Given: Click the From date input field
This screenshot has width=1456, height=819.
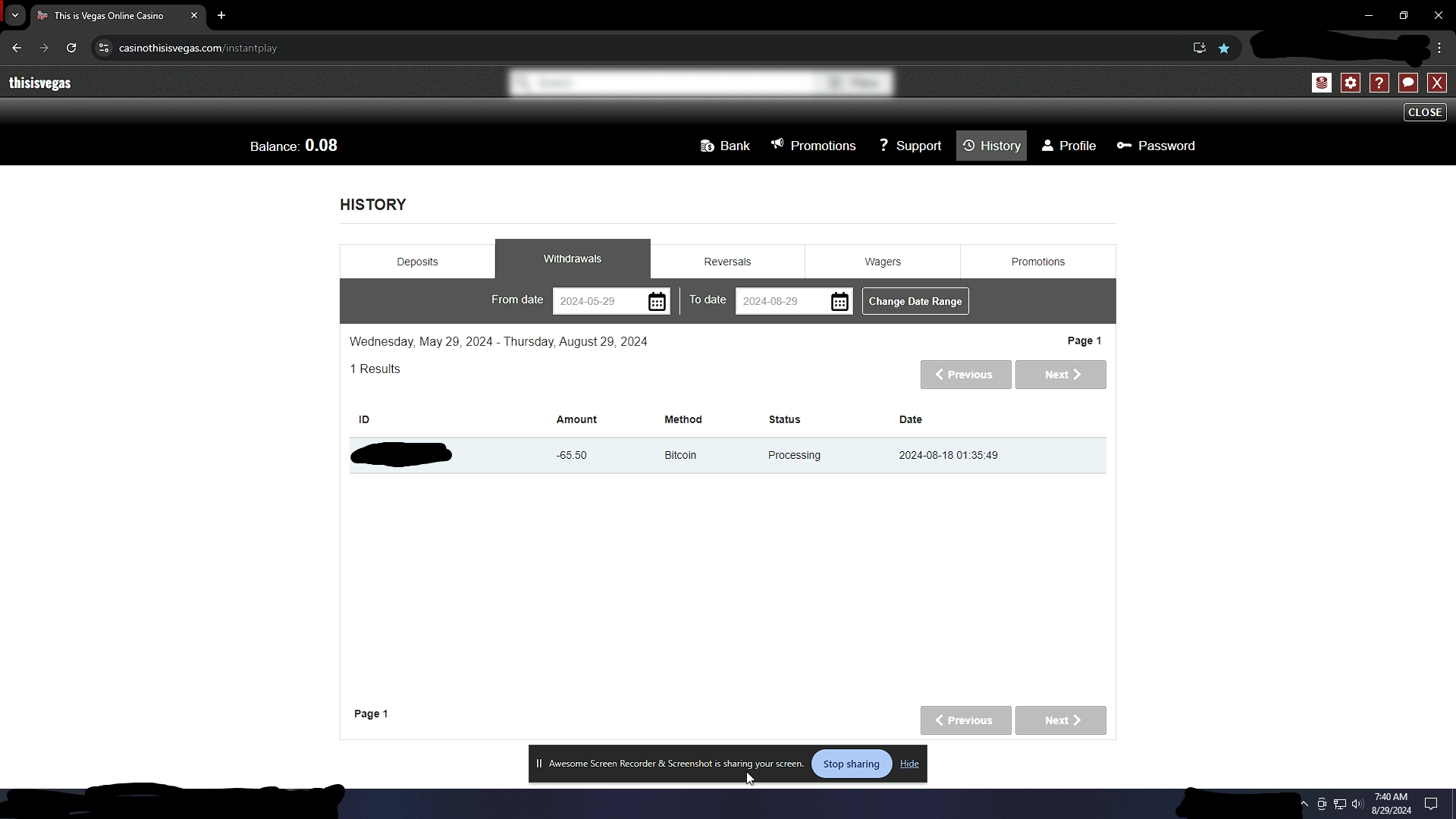Looking at the screenshot, I should point(599,301).
